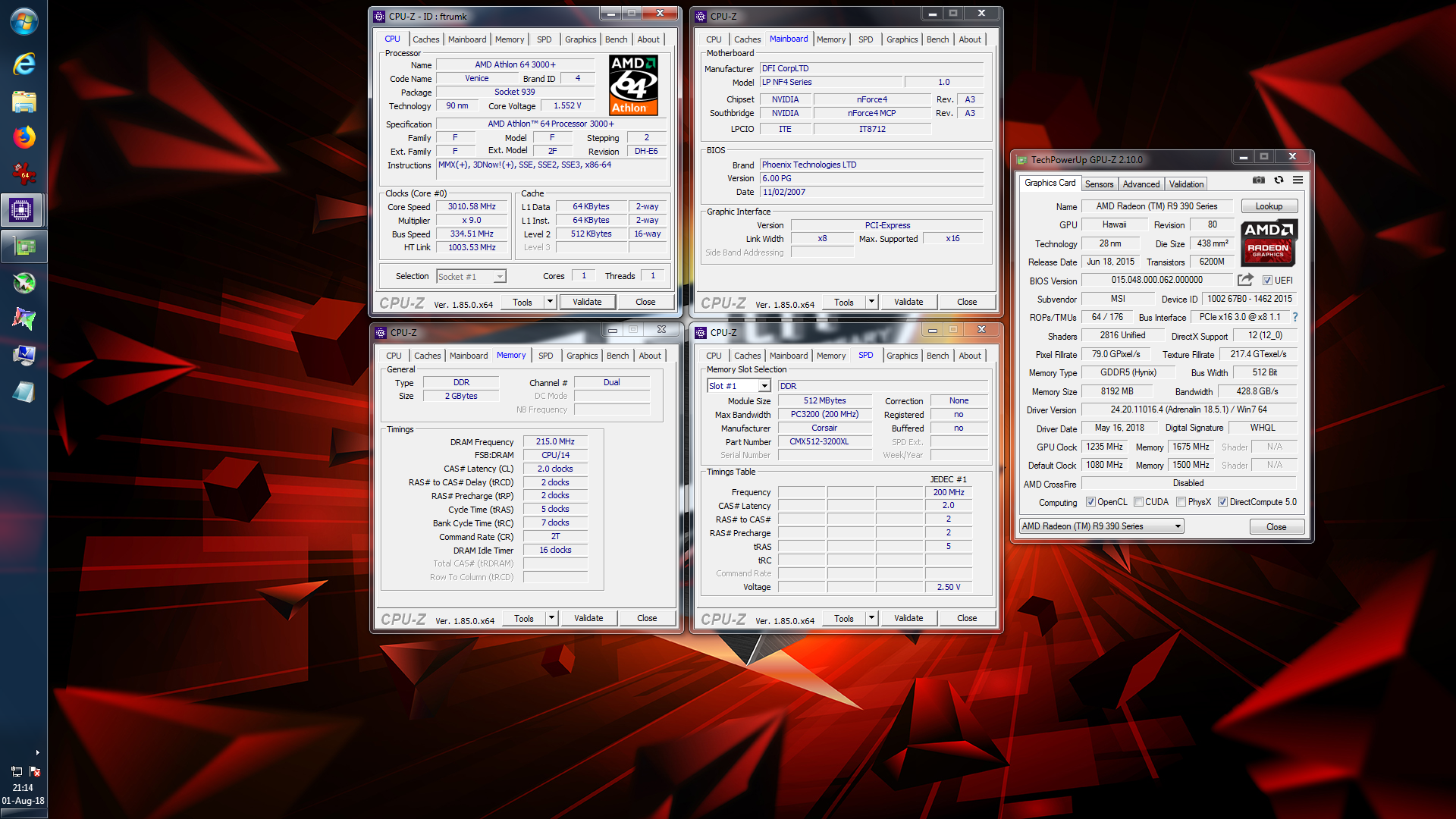Open the Socket #1 selection dropdown
This screenshot has height=819, width=1456.
(471, 277)
